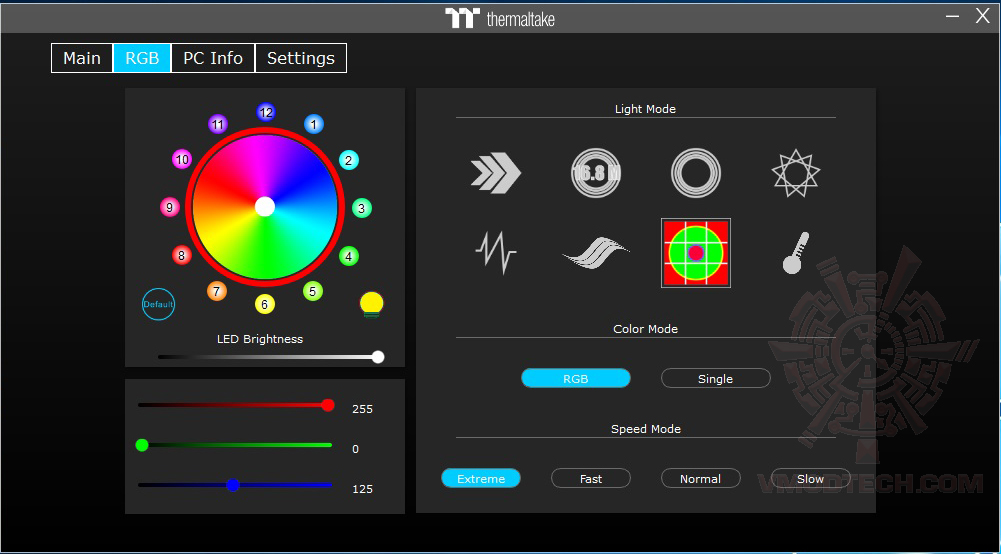This screenshot has height=554, width=1001.
Task: Set color mode to Single
Action: pyautogui.click(x=716, y=378)
